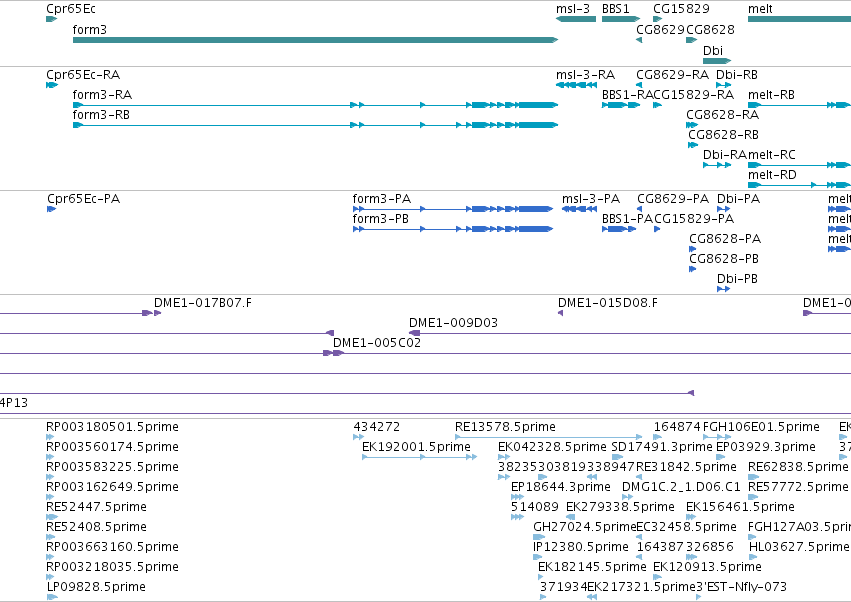851x602 pixels.
Task: Click the RE52408.5prime EST
Action: 50,537
